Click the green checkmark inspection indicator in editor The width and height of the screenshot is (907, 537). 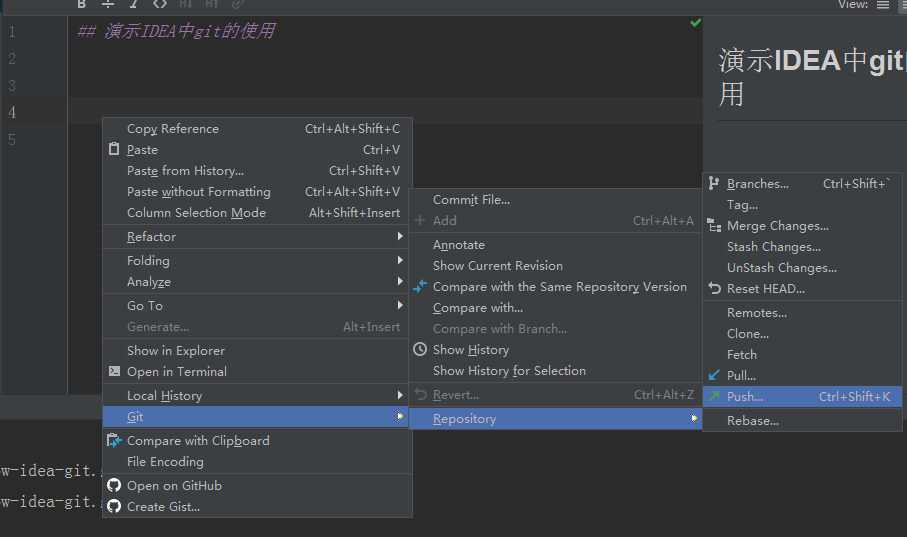pos(695,23)
